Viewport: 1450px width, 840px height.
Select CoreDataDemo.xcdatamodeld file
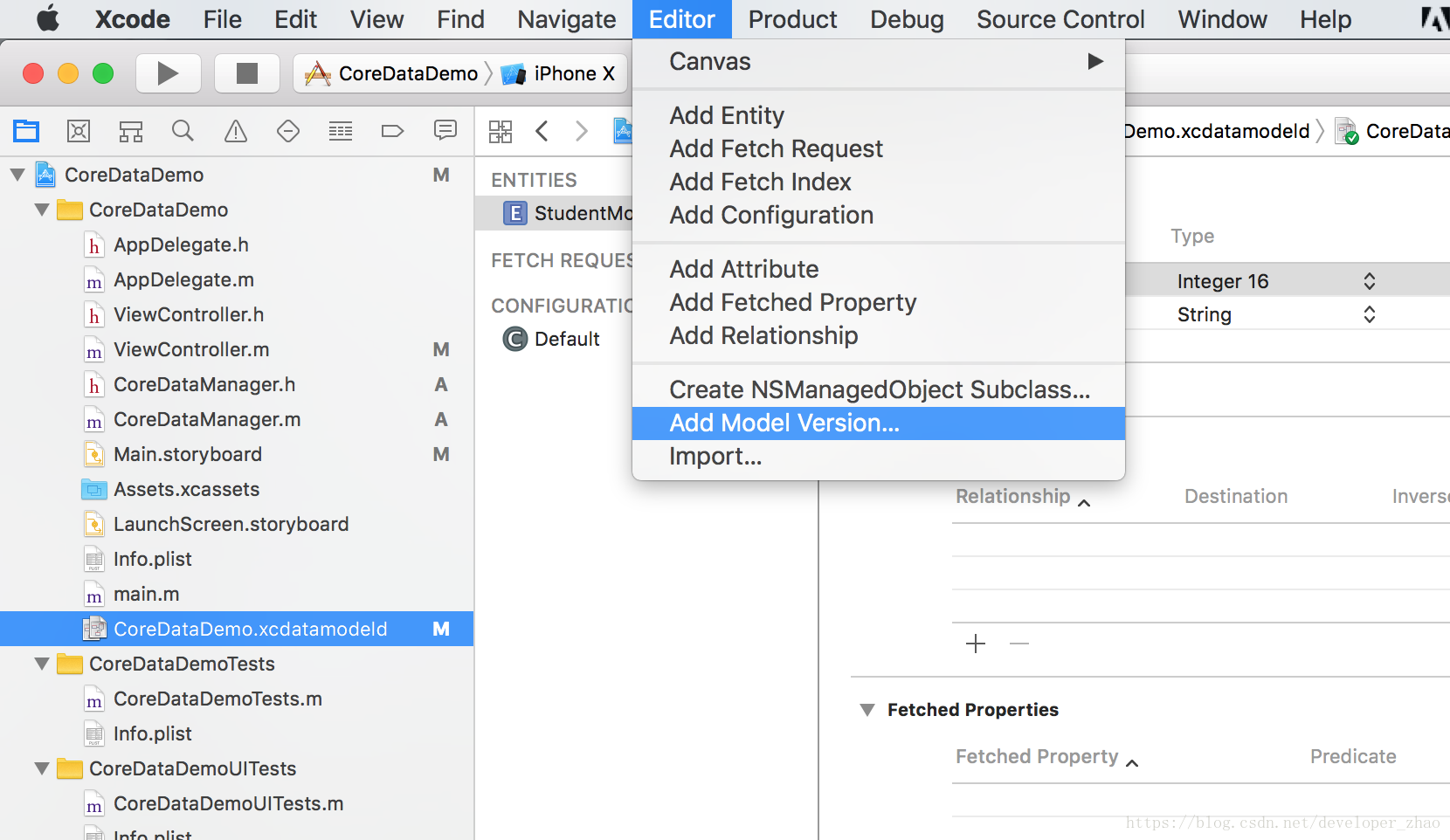(x=237, y=629)
